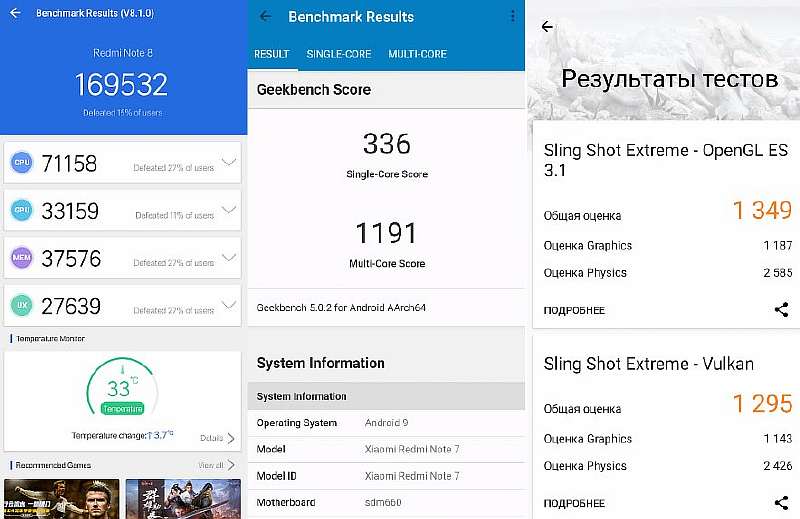800x519 pixels.
Task: Tap the blue CPU score icon
Action: coord(21,163)
